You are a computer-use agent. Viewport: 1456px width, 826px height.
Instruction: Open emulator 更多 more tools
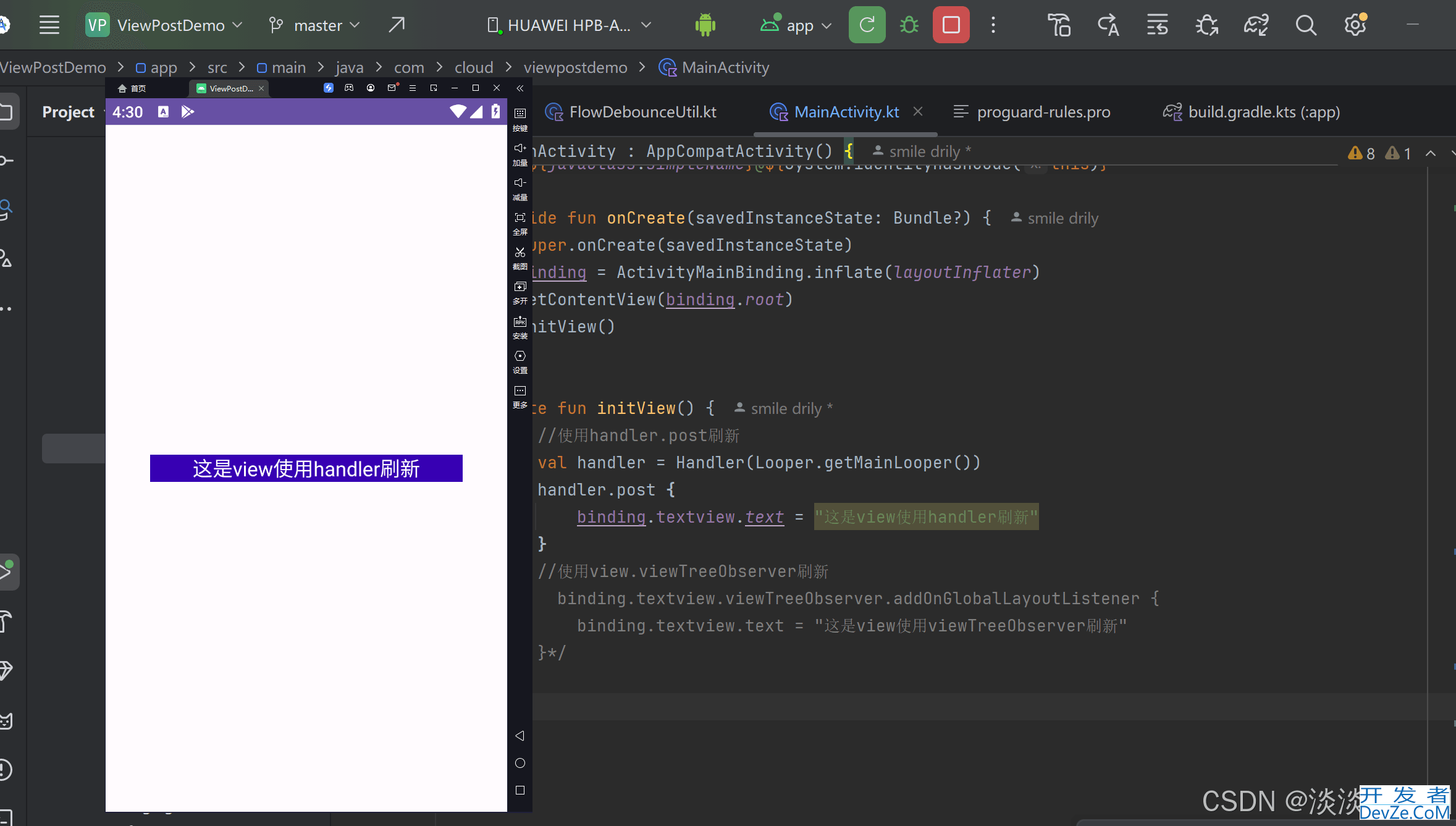click(520, 397)
